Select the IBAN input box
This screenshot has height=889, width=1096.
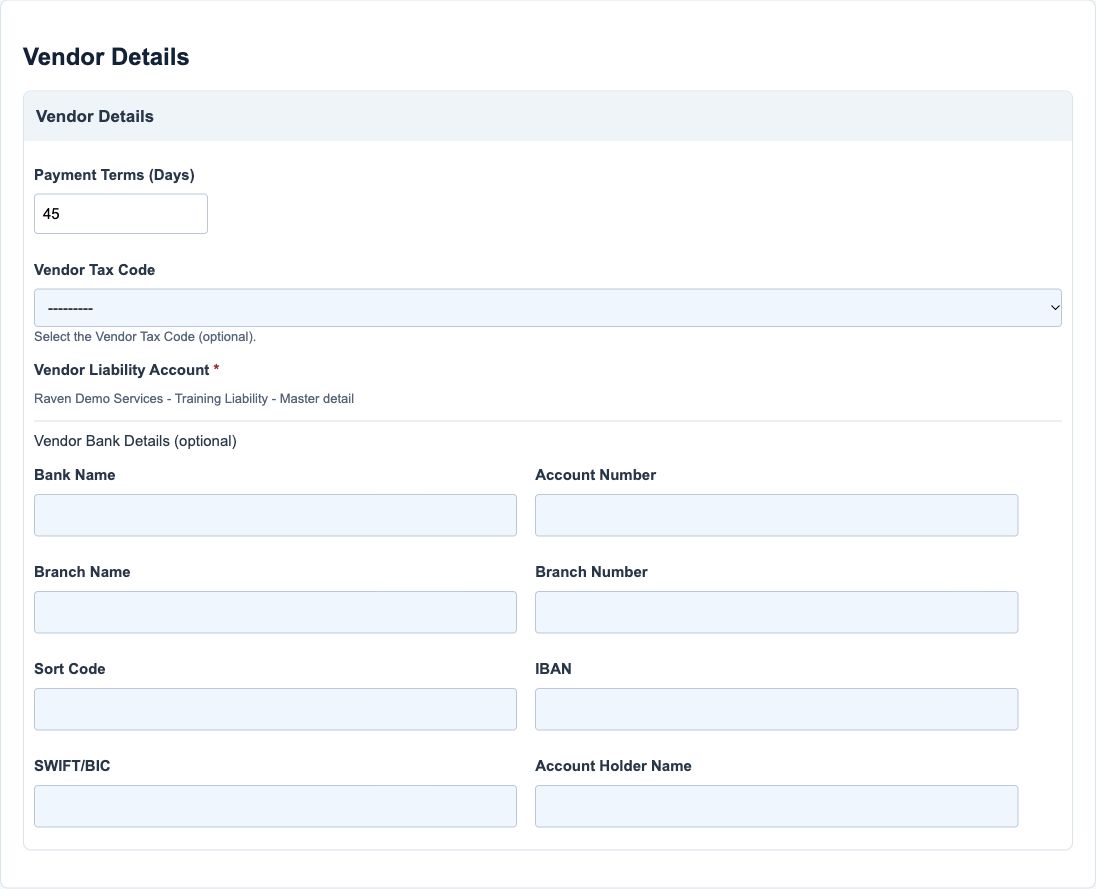[777, 709]
